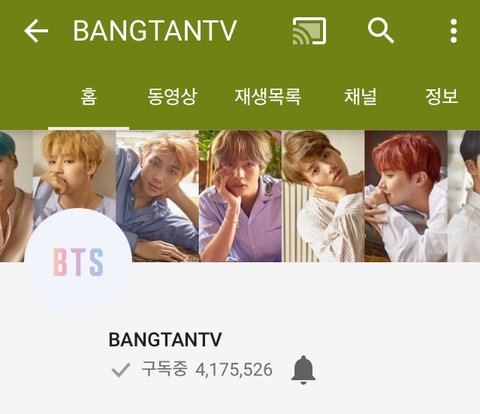Open the search magnifier icon

[x=381, y=31]
